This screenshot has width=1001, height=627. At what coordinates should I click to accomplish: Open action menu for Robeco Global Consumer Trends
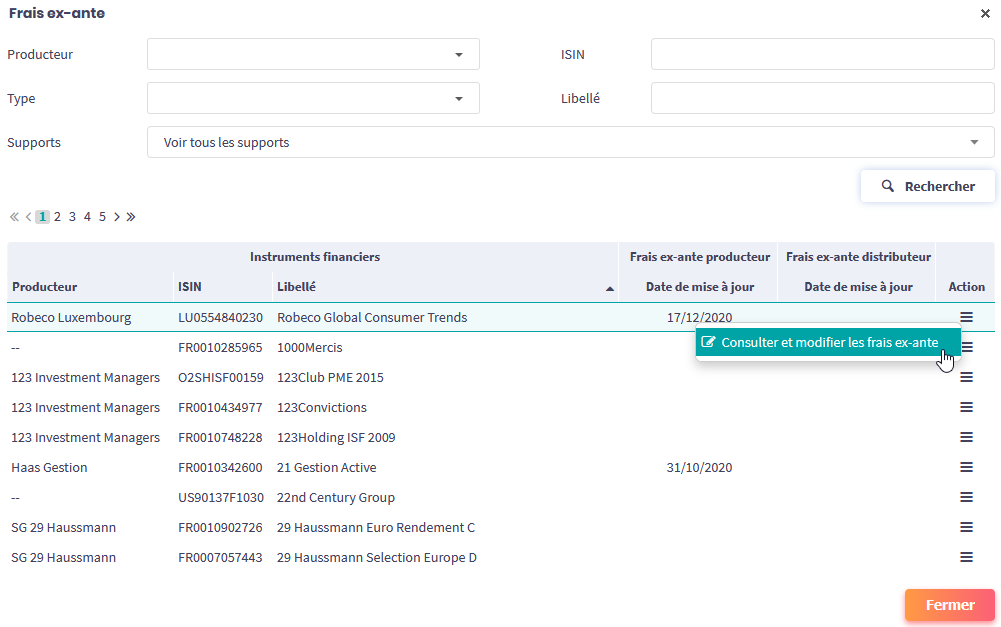966,317
